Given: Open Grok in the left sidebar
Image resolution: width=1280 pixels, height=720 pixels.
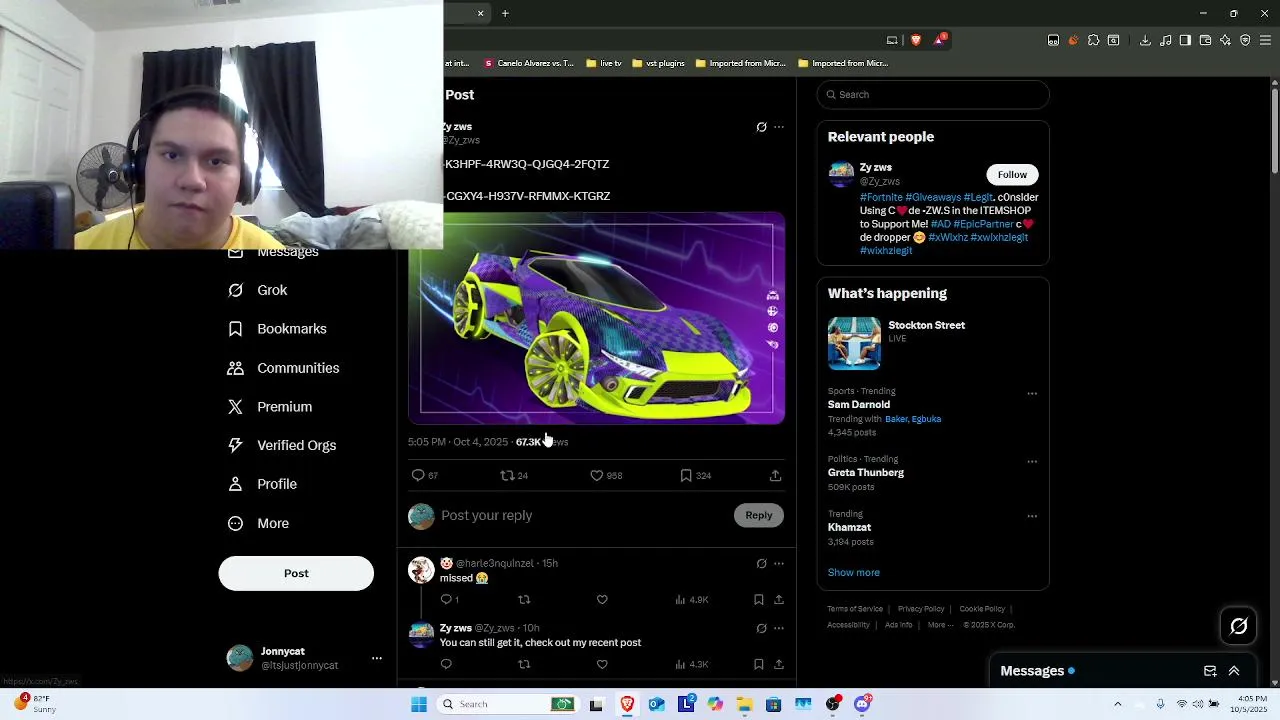Looking at the screenshot, I should tap(257, 290).
